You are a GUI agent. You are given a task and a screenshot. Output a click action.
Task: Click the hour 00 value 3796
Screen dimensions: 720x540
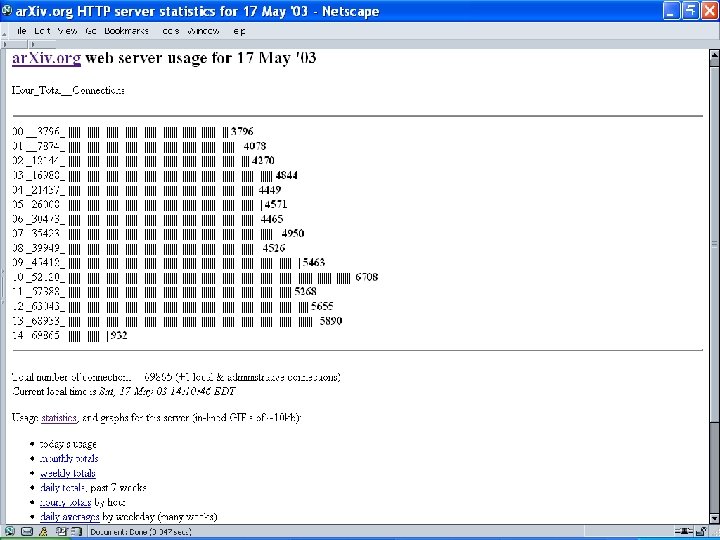click(242, 132)
